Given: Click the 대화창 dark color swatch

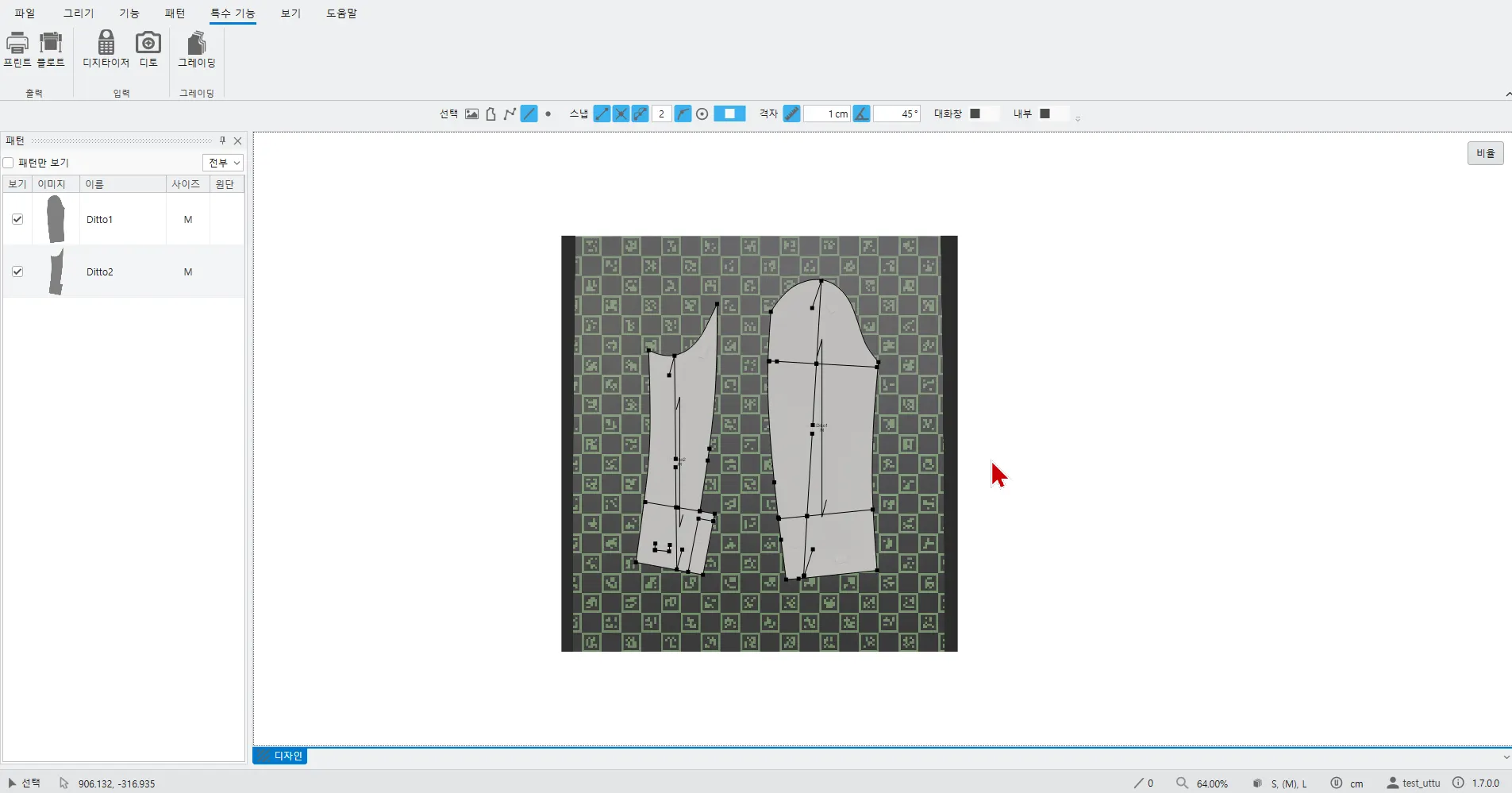Looking at the screenshot, I should [975, 114].
